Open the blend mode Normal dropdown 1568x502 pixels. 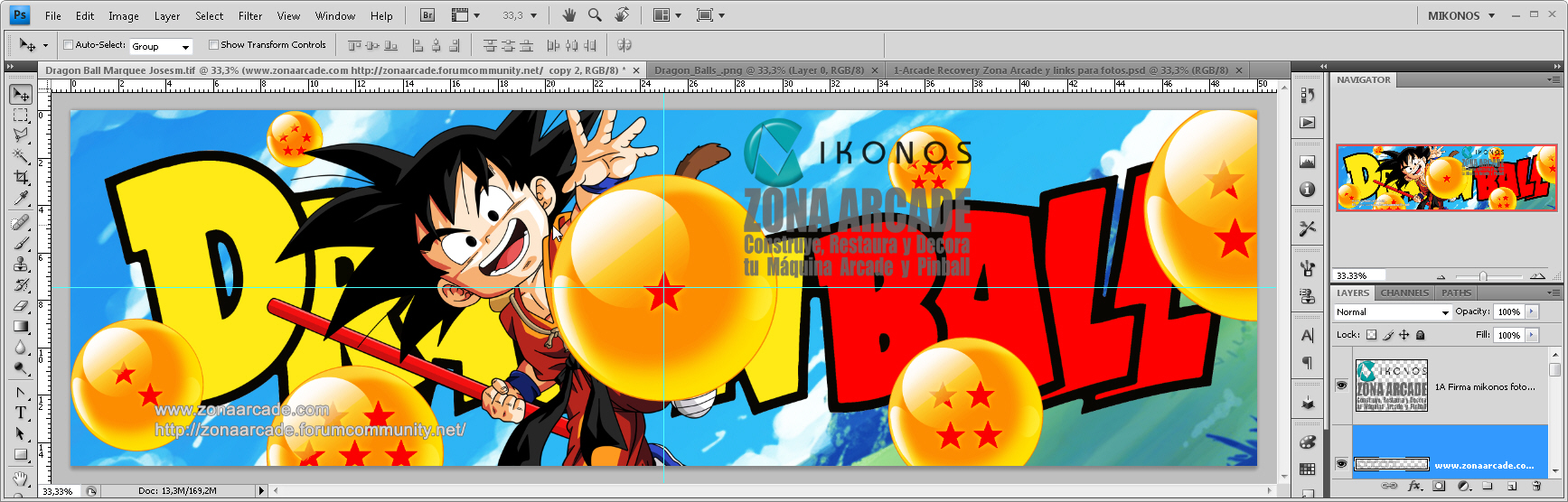click(x=1393, y=311)
